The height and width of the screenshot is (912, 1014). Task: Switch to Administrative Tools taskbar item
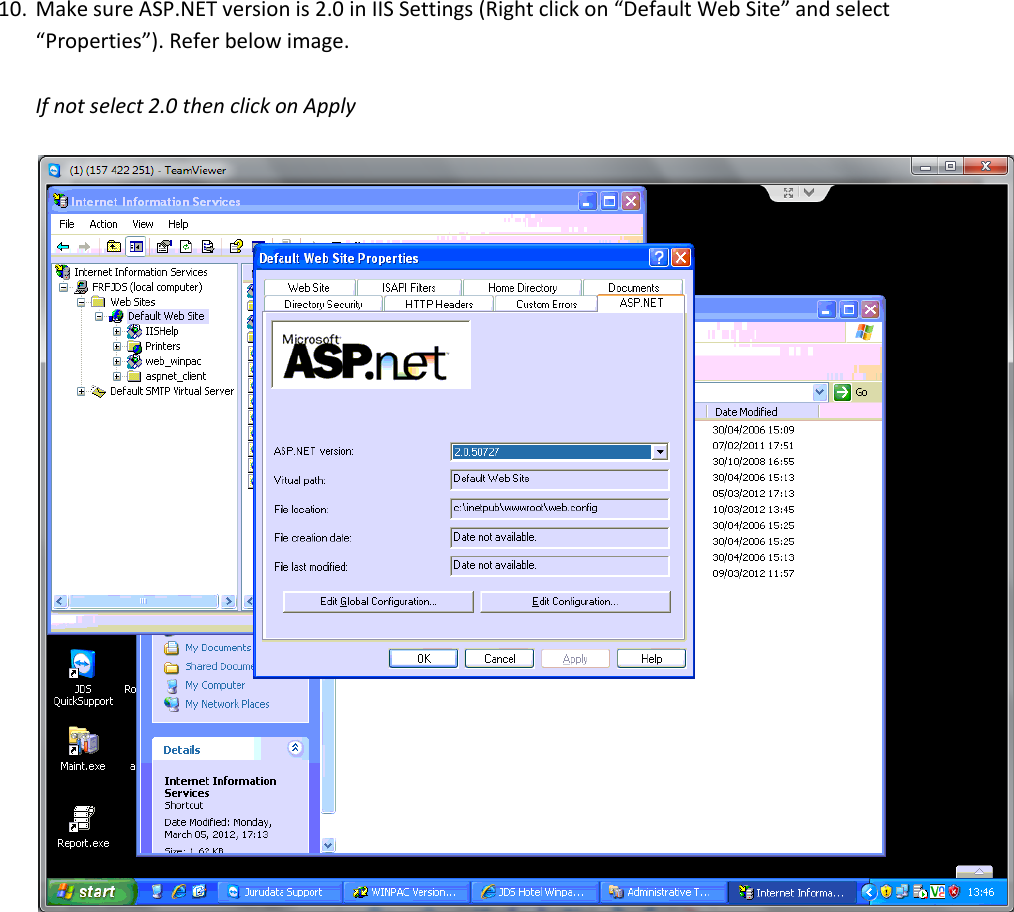coord(661,892)
